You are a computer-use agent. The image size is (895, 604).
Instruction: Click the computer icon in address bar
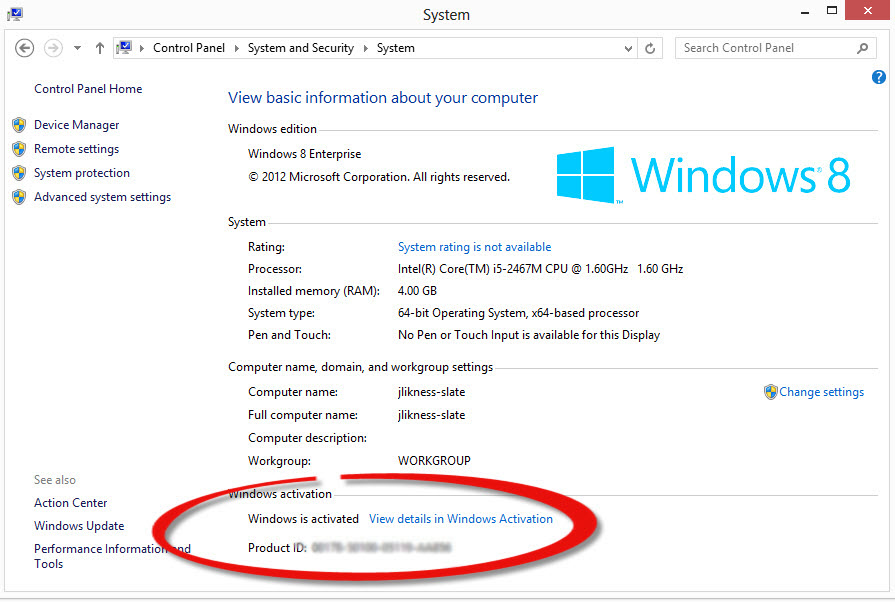pos(124,47)
